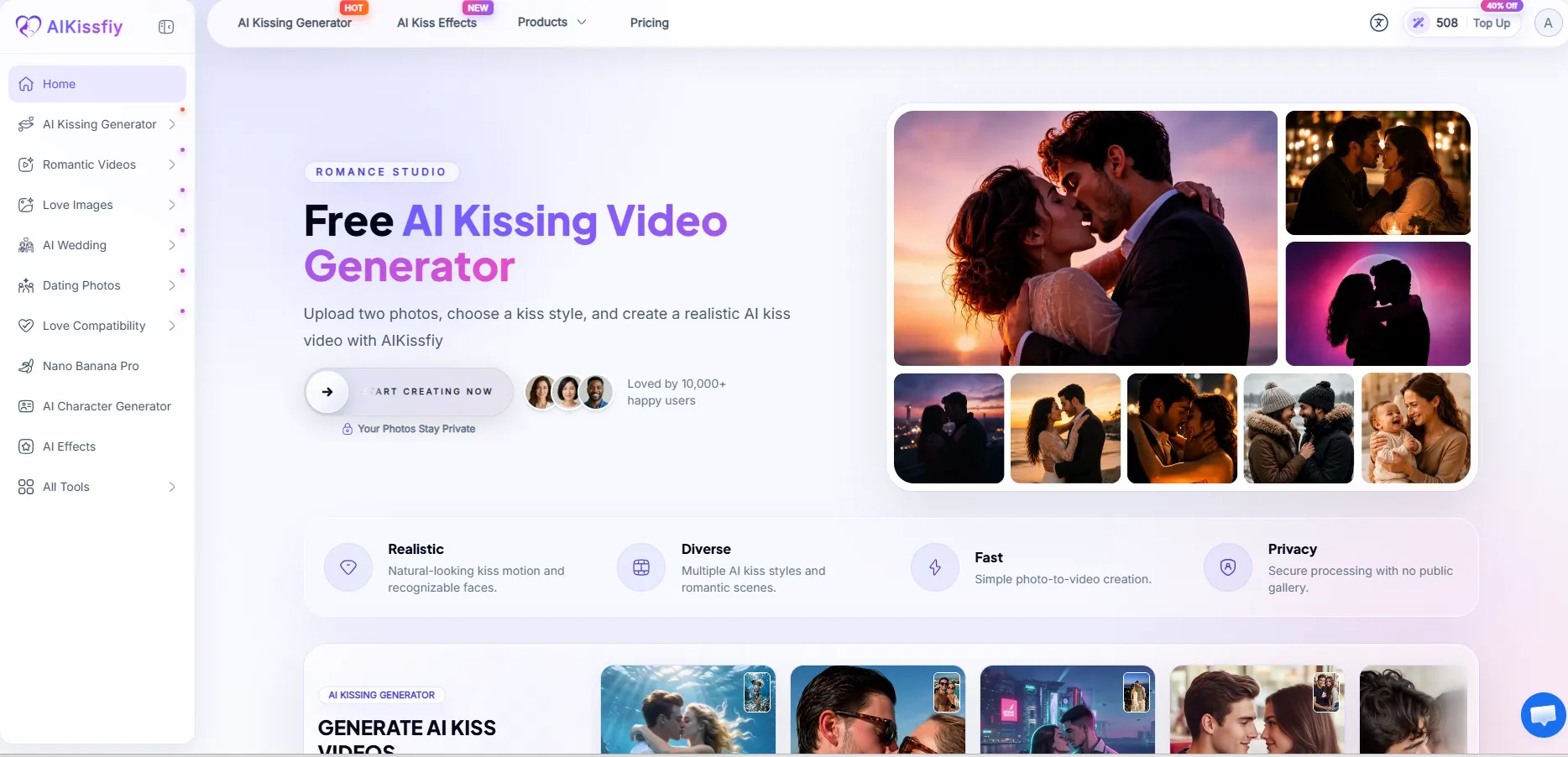Click the credits wand icon beside 508
The width and height of the screenshot is (1568, 757).
1419,23
